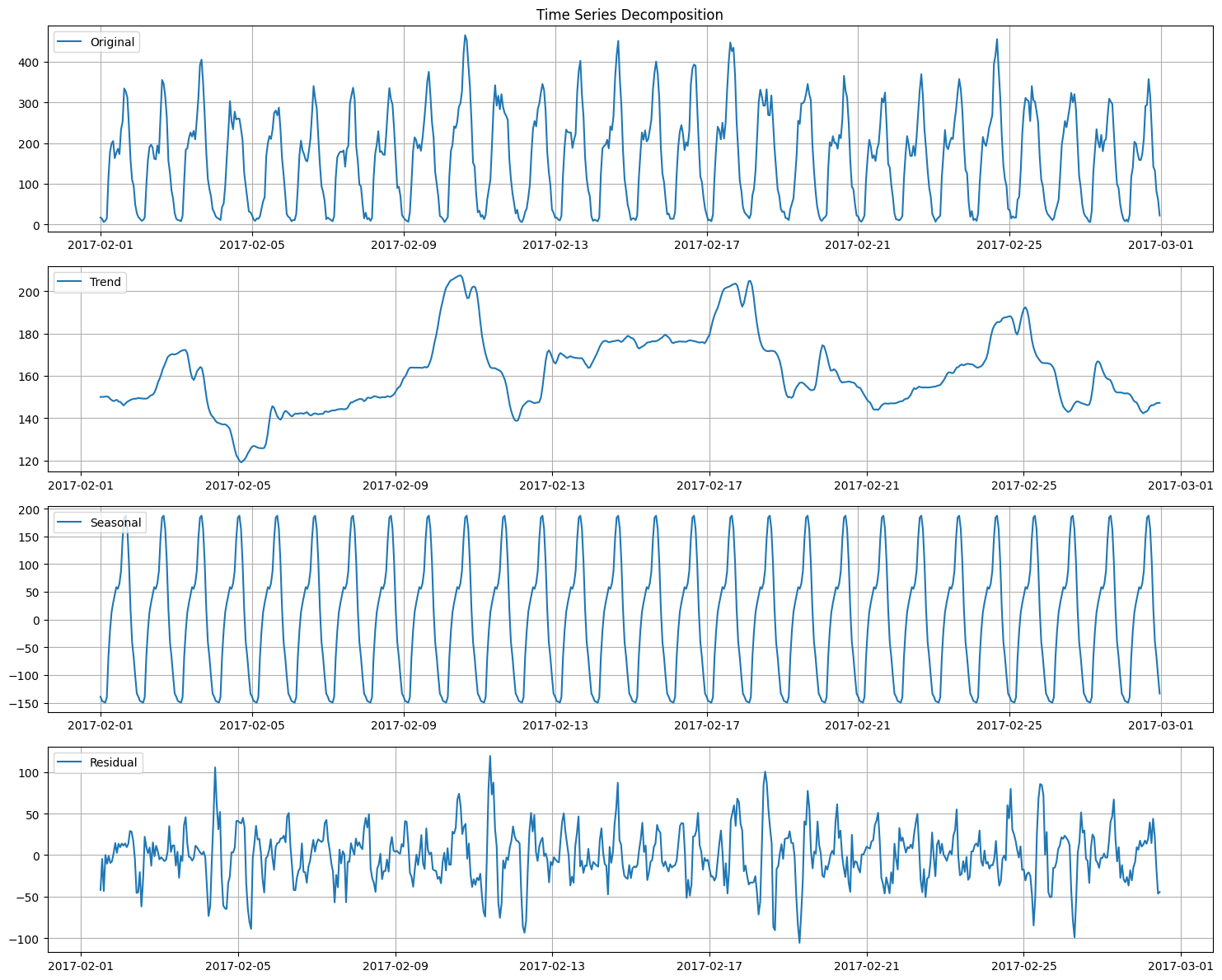Expand the Seasonal legend box
1222x980 pixels.
99,522
